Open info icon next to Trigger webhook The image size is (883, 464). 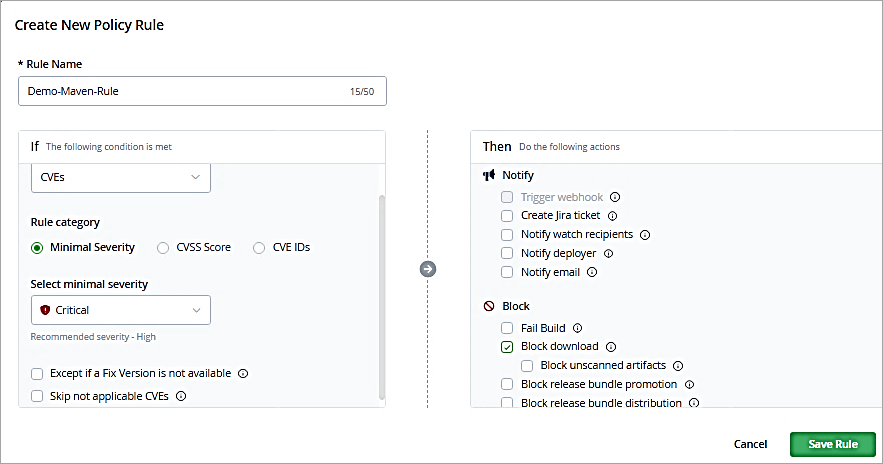(615, 197)
